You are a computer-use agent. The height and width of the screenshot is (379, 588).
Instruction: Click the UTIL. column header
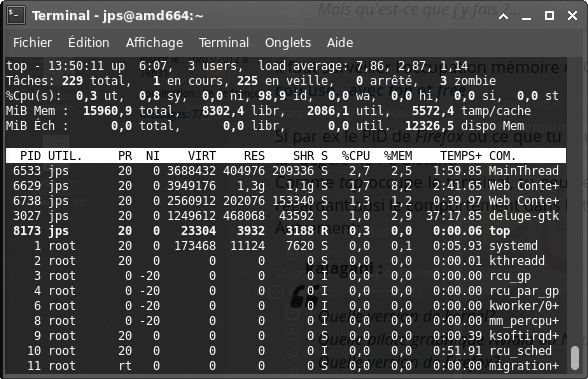tap(65, 156)
